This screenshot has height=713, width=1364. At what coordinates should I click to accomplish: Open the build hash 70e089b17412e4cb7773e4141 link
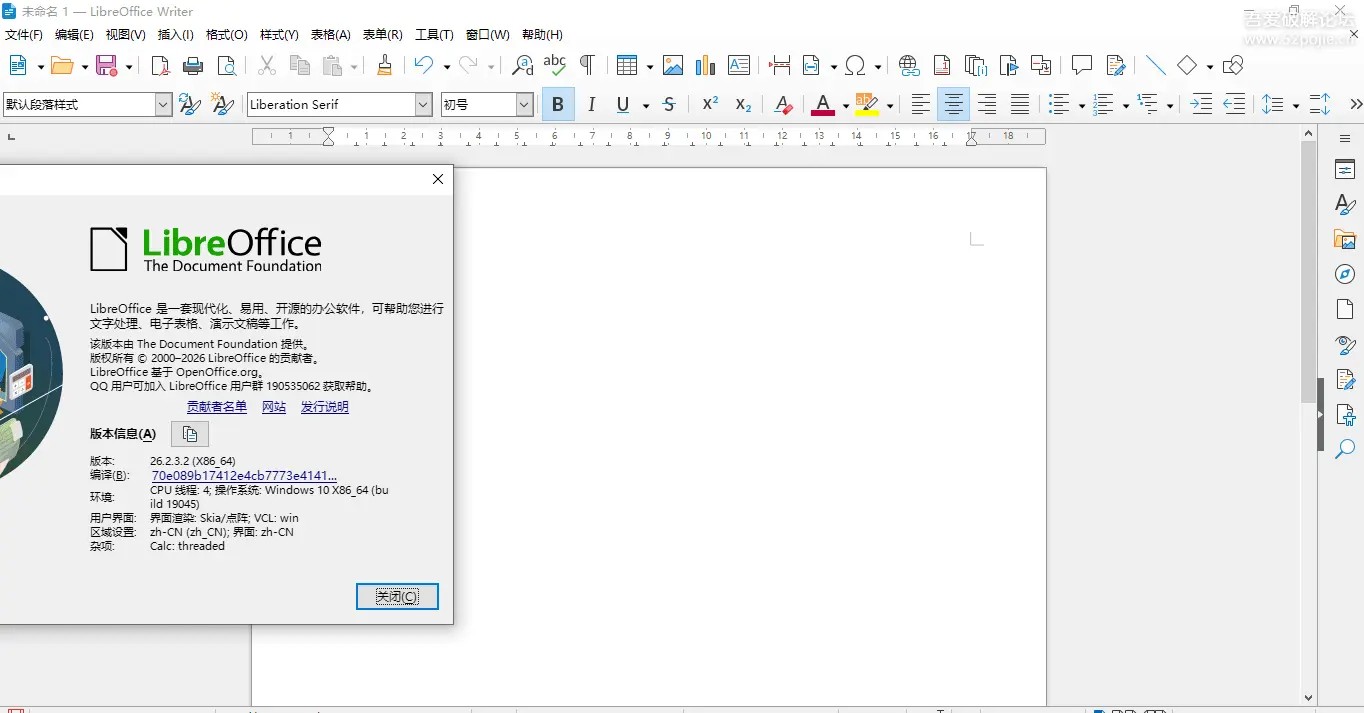point(244,476)
